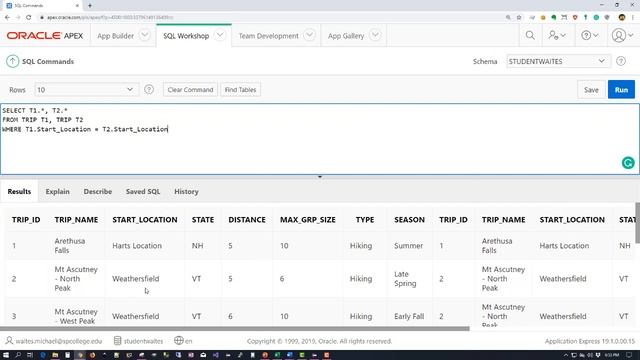Click the Windows taskbar search icon

click(x=18, y=355)
